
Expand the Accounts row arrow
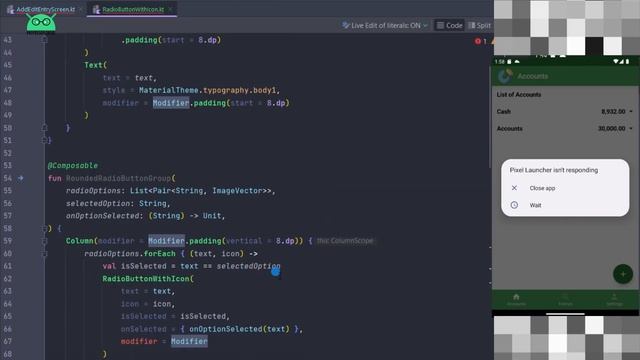(631, 129)
